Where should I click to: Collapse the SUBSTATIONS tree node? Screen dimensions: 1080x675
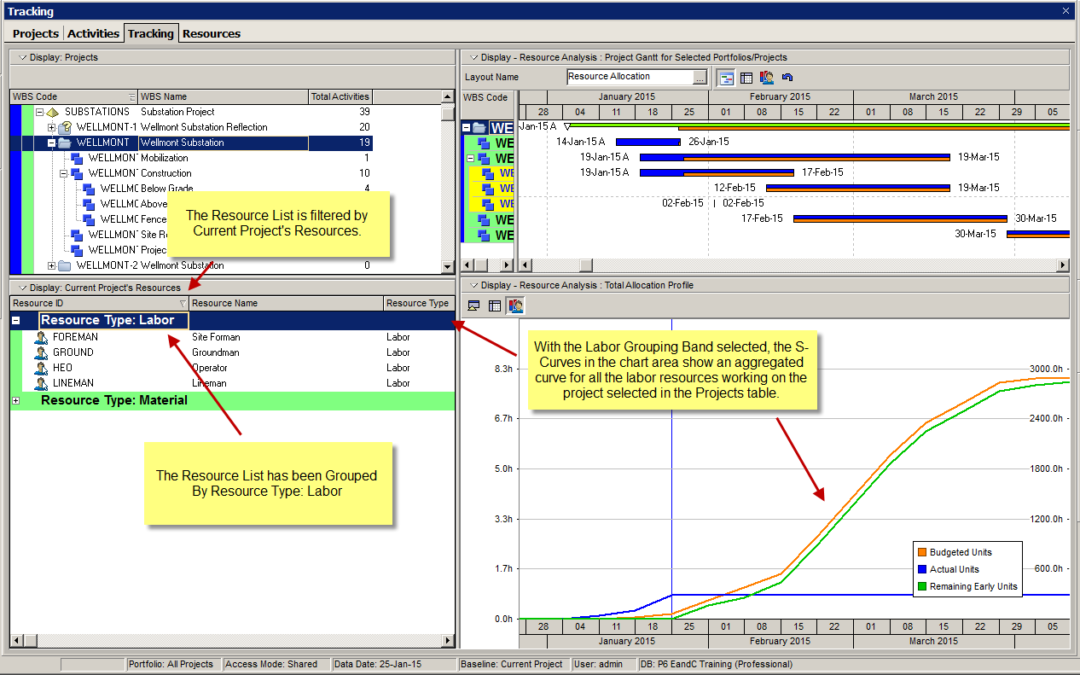tap(40, 112)
